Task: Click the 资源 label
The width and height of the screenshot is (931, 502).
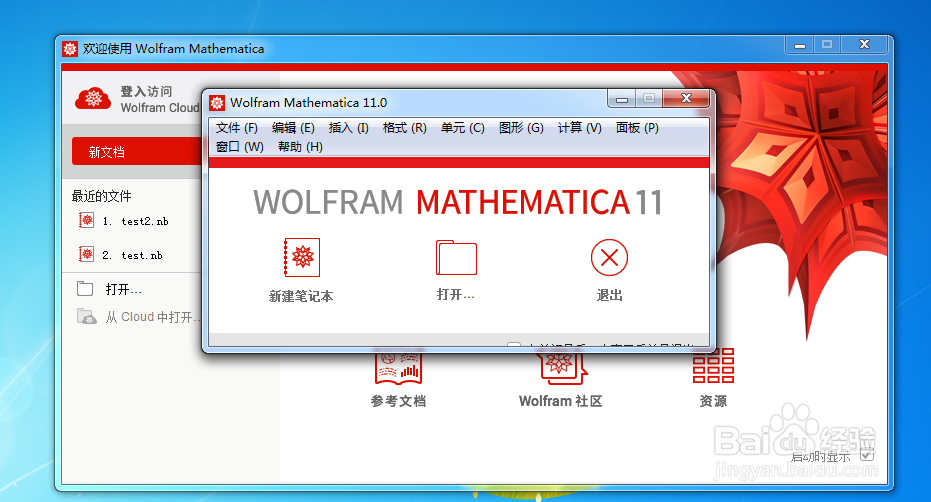Action: [x=713, y=402]
